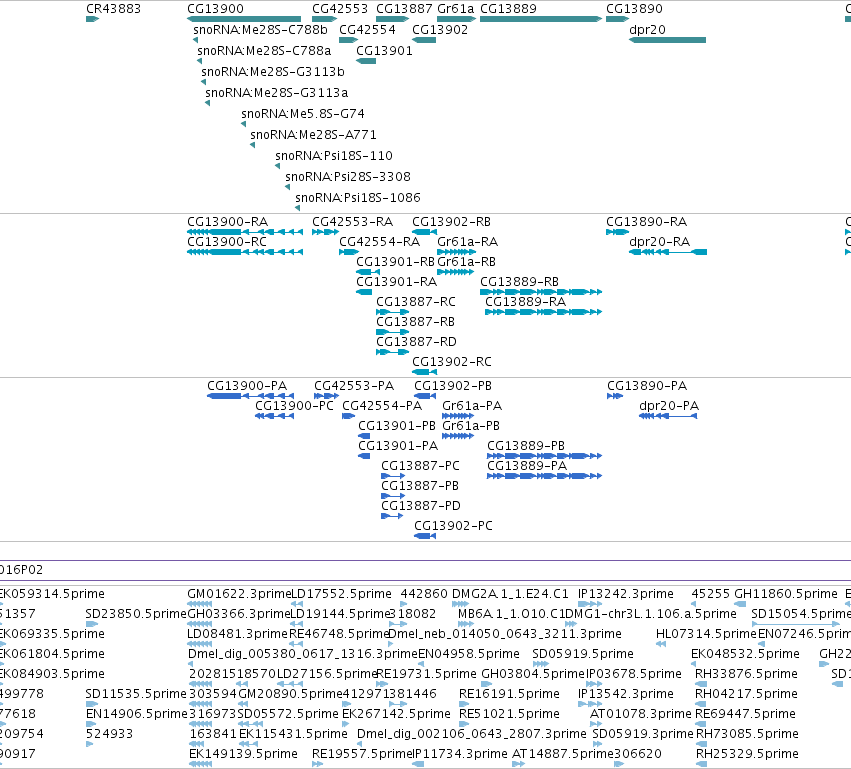Select the CG13887-RC transcript label
The image size is (851, 769).
pos(416,302)
